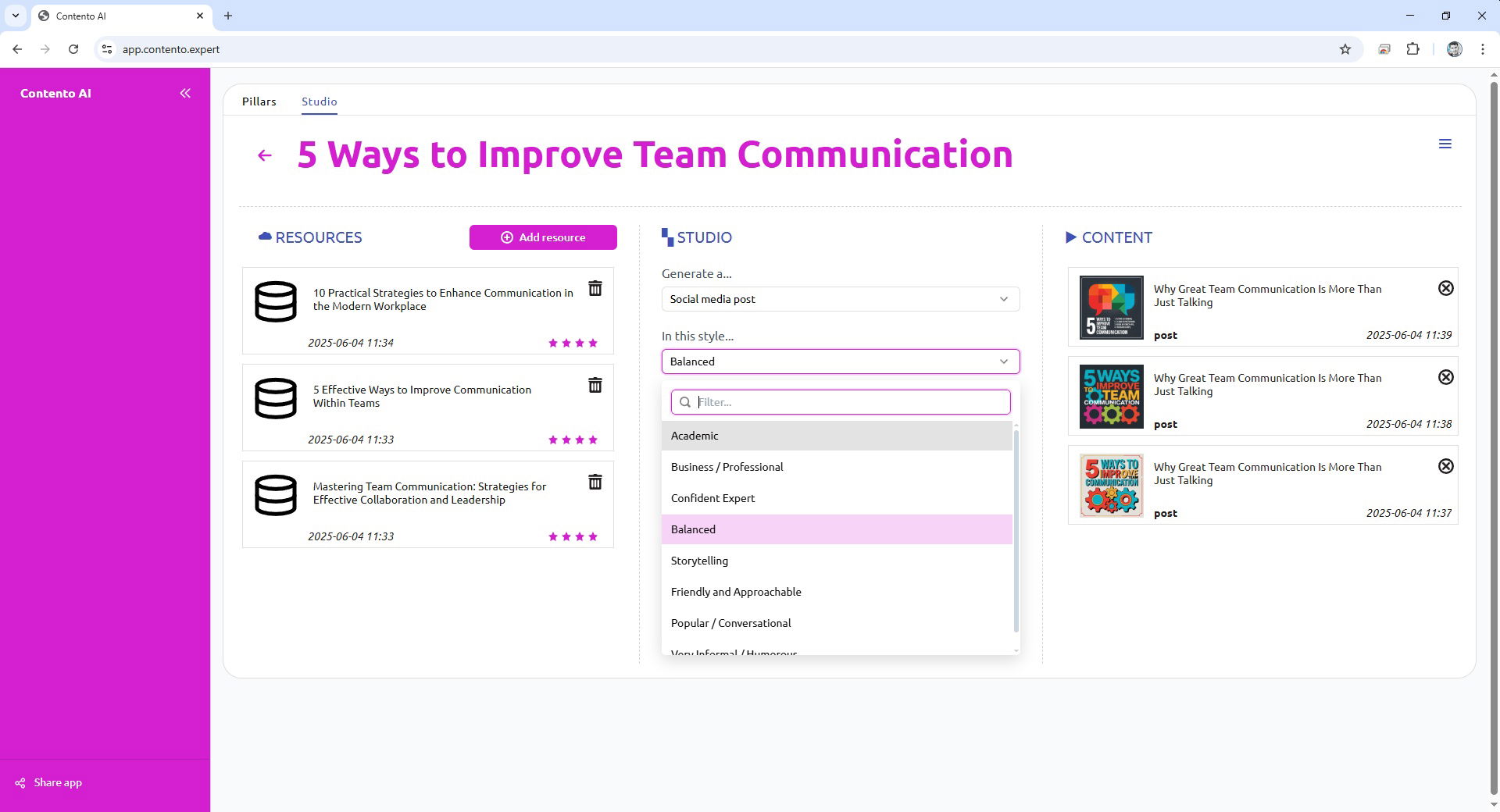Collapse the Contento AI sidebar

coord(185,94)
